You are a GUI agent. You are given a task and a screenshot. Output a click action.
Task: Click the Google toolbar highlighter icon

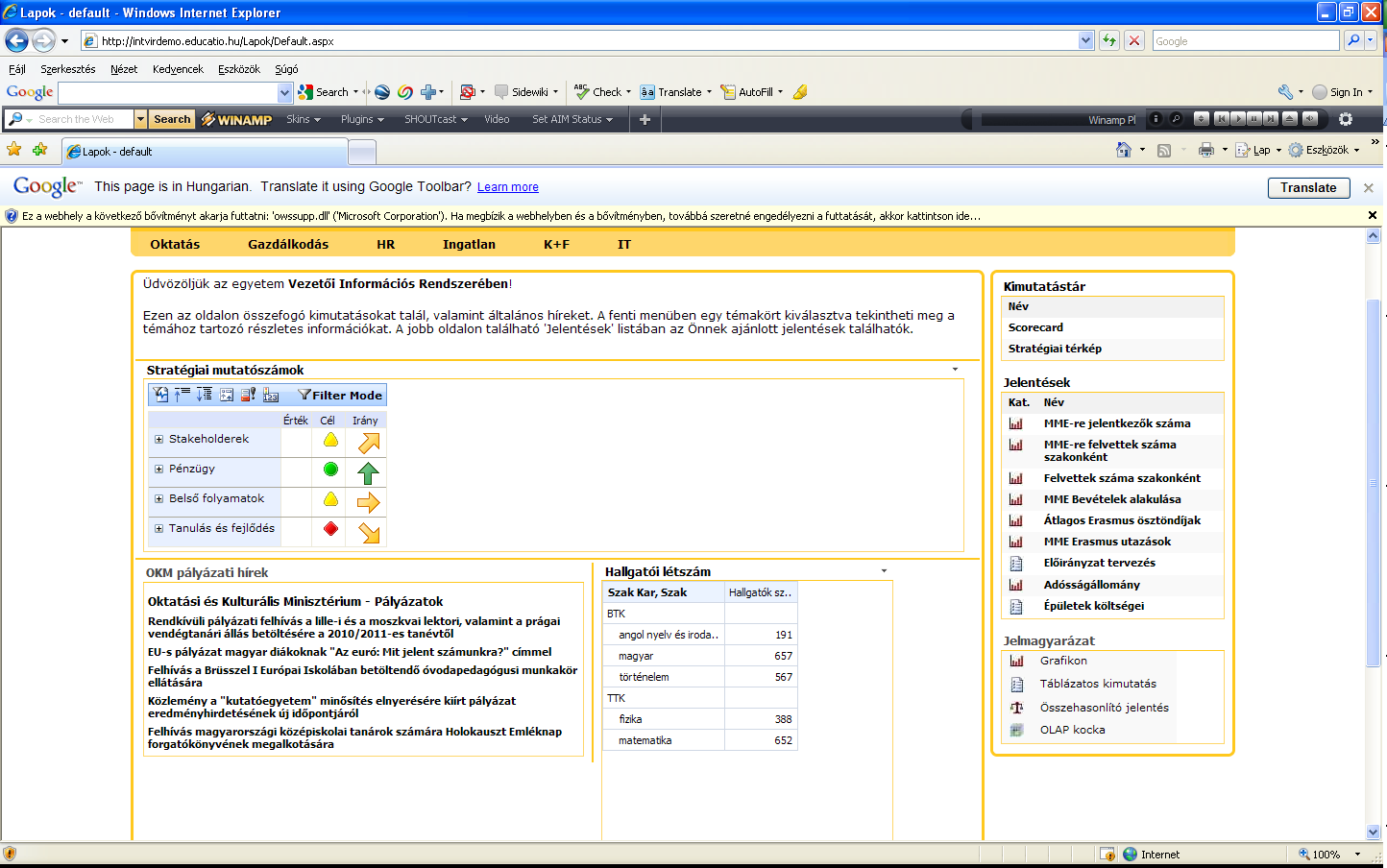coord(800,92)
